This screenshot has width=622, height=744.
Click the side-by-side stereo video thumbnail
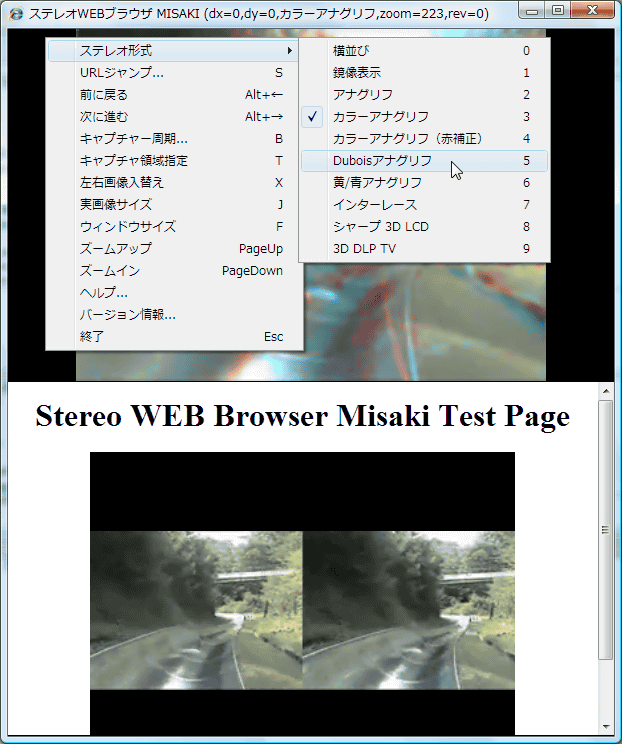302,610
